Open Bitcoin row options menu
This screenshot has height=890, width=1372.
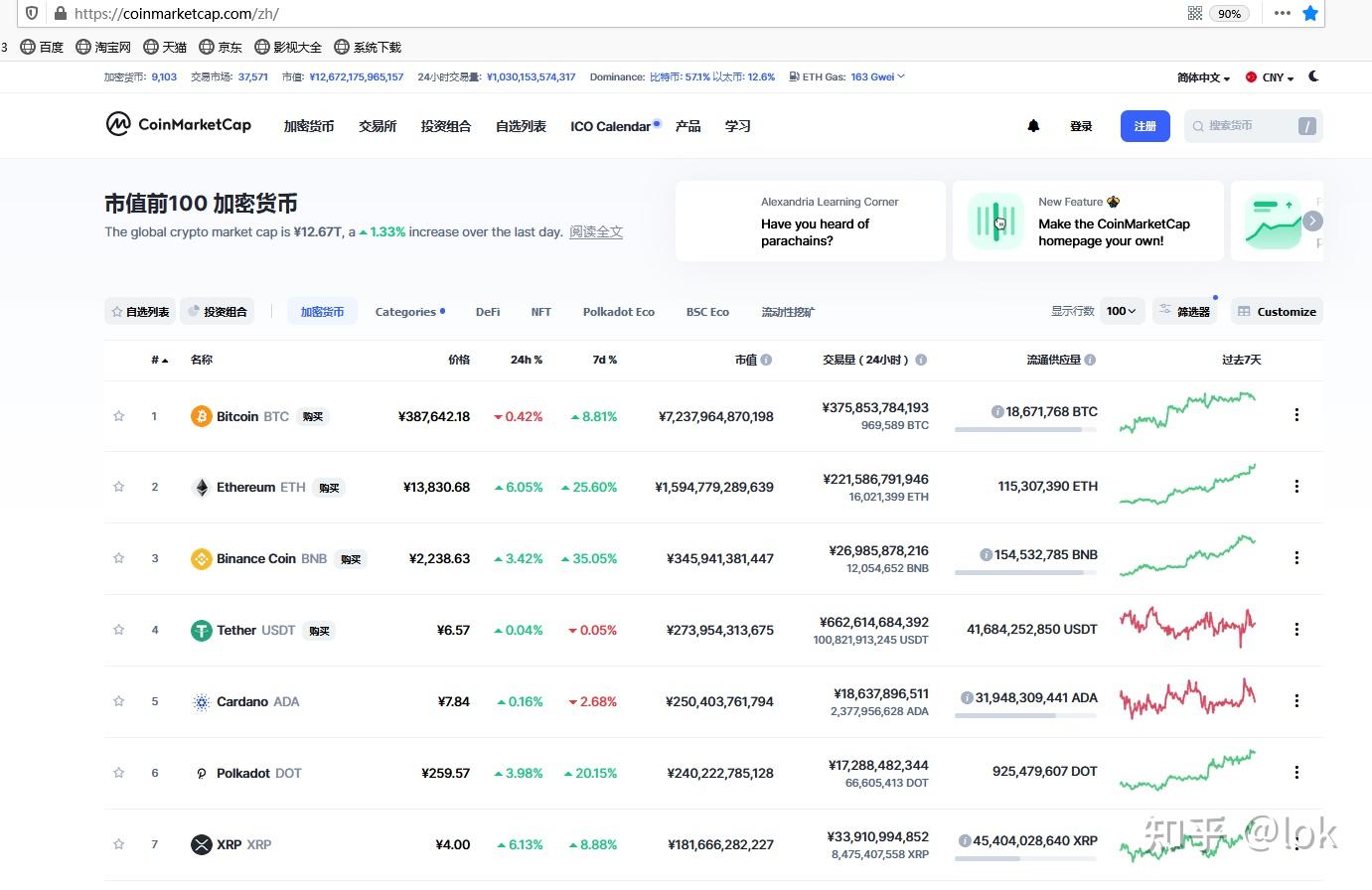1296,415
